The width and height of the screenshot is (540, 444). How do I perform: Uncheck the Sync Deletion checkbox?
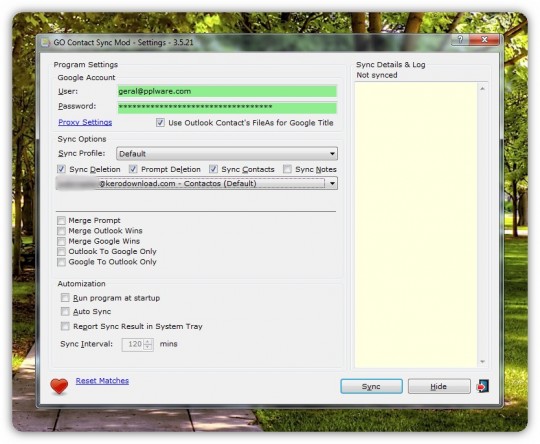click(x=61, y=169)
